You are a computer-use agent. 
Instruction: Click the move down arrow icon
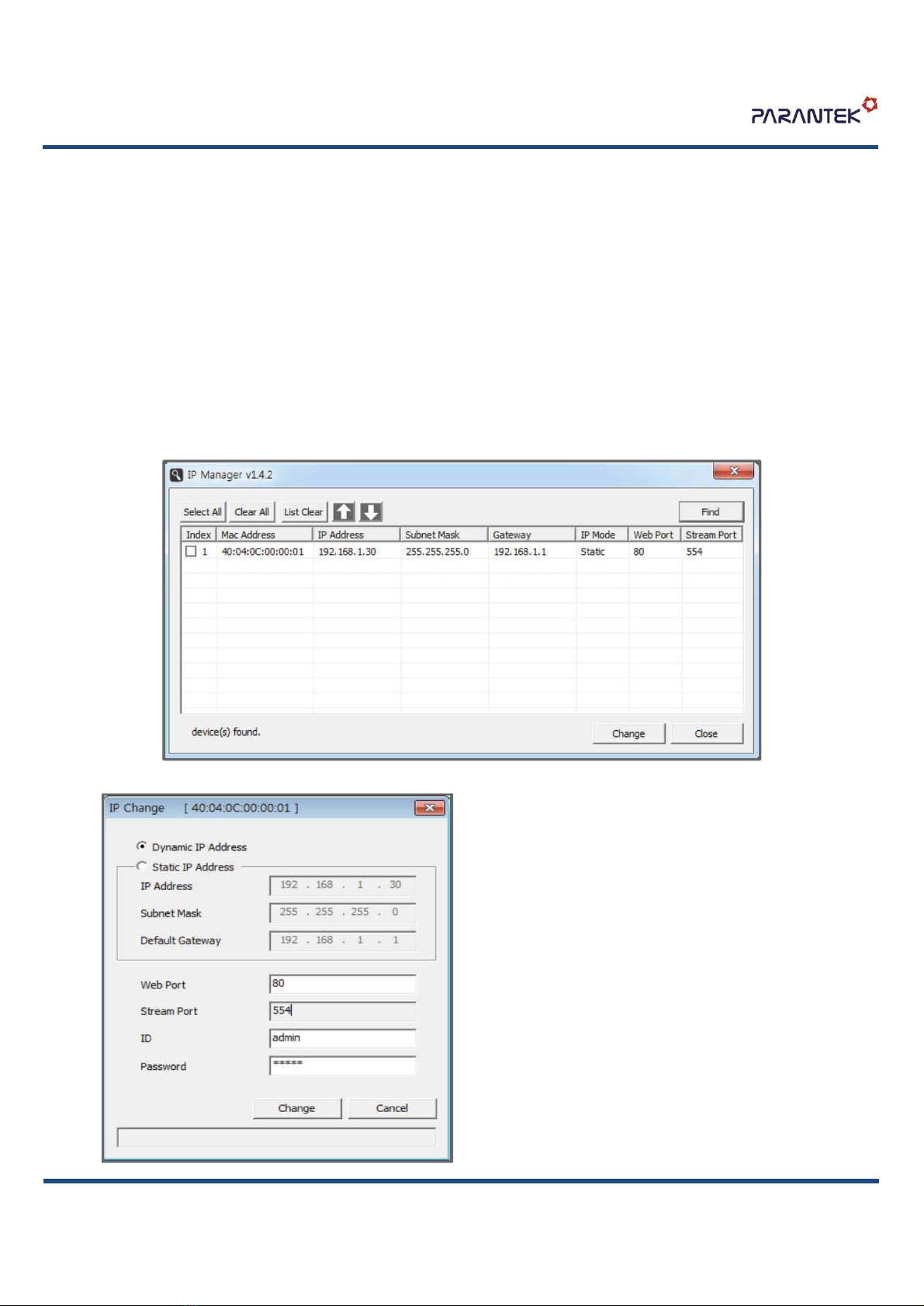point(371,512)
